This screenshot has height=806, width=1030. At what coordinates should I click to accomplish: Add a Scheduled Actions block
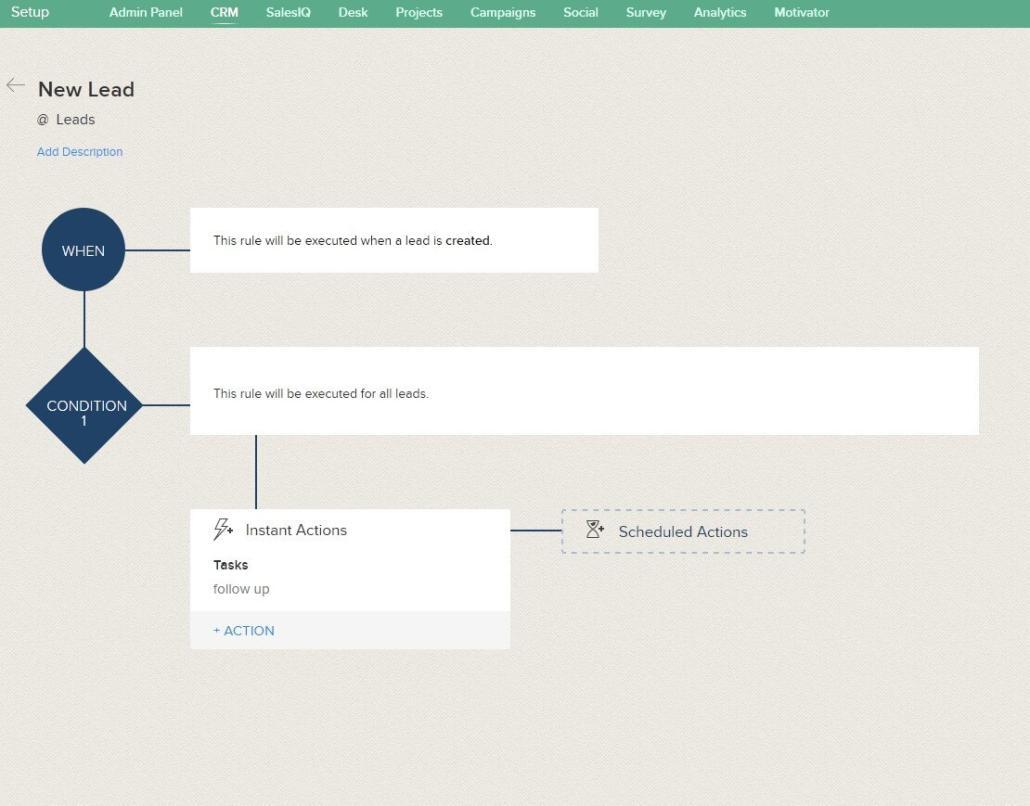[683, 531]
